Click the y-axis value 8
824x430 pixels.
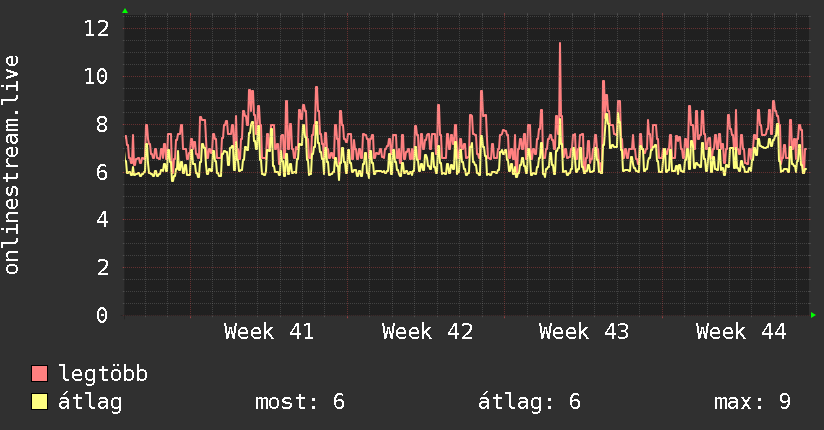[x=102, y=125]
